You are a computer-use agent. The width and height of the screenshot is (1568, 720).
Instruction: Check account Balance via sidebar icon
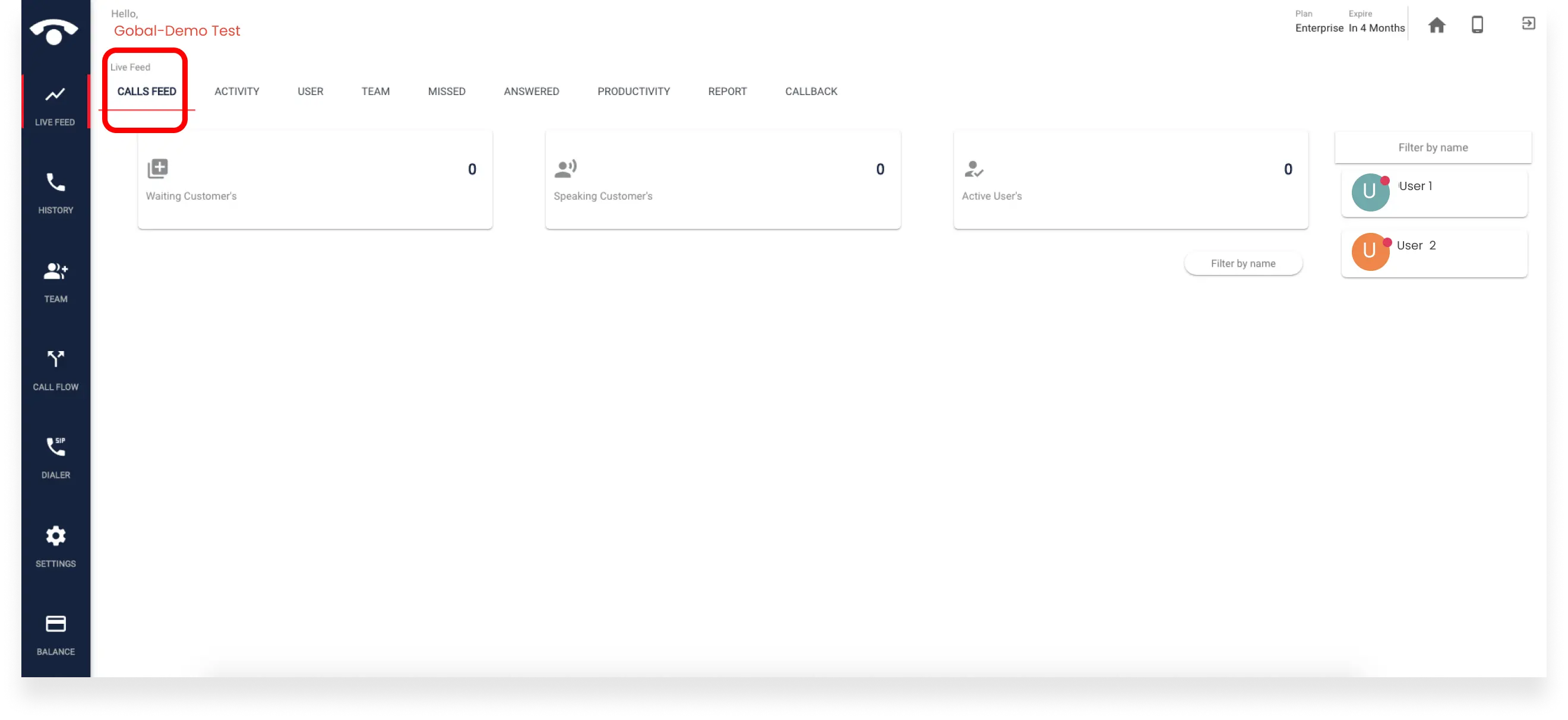tap(55, 633)
